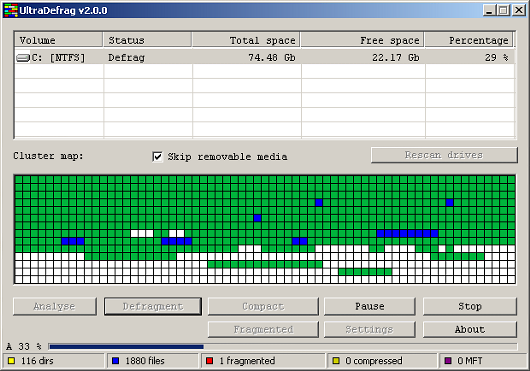Viewport: 530px width, 371px height.
Task: Click the yellow compressed legend square
Action: pos(336,361)
